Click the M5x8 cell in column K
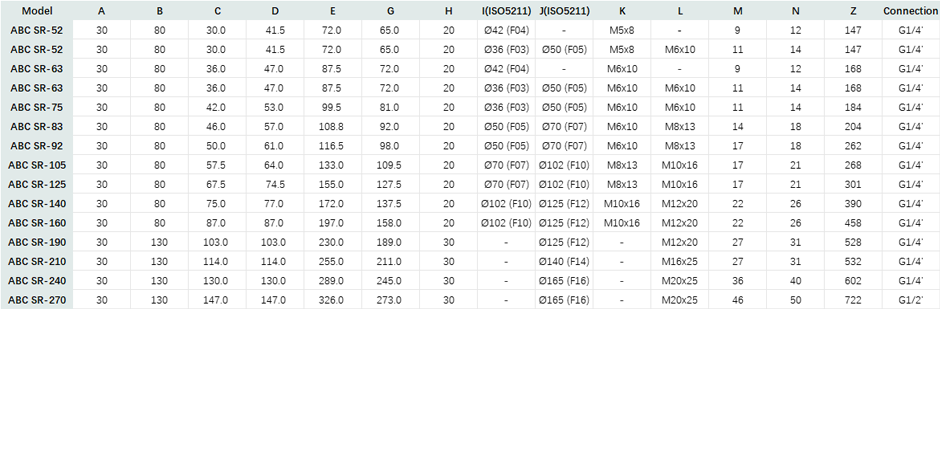The image size is (940, 450). (x=621, y=30)
